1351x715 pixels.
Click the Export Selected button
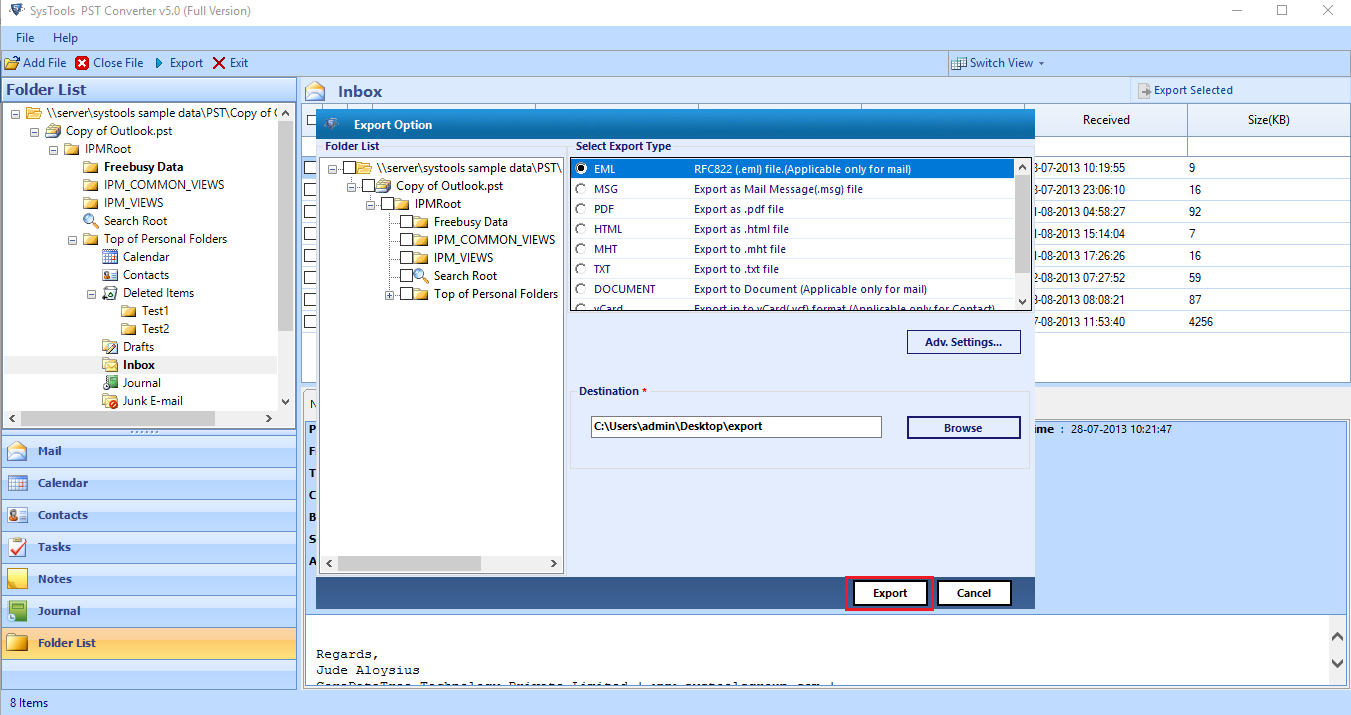pyautogui.click(x=1186, y=90)
